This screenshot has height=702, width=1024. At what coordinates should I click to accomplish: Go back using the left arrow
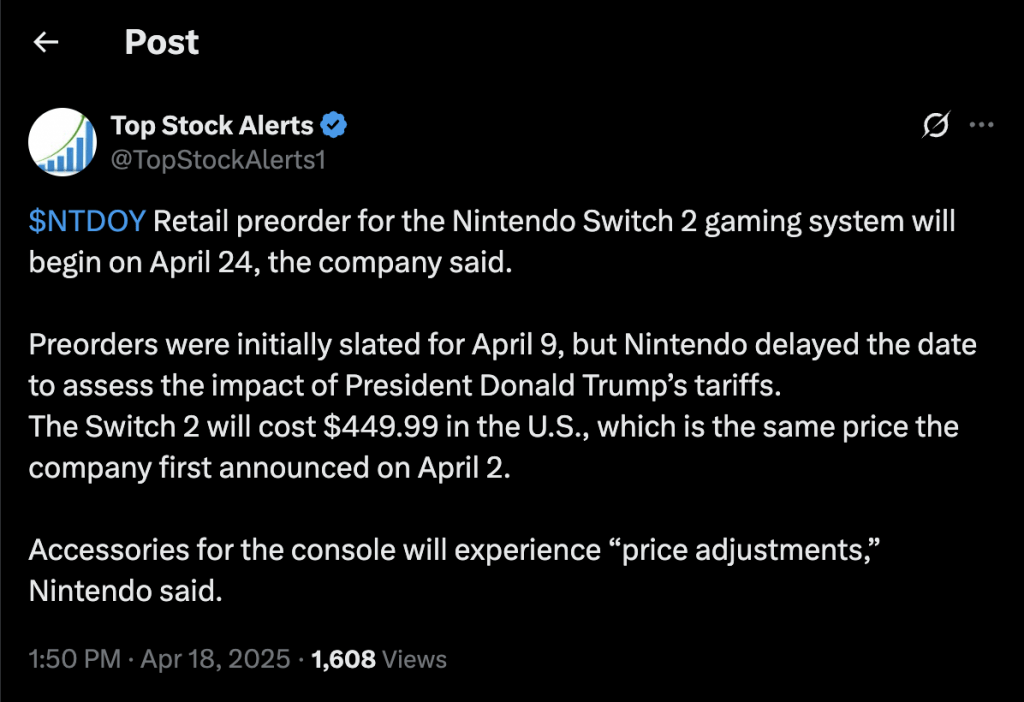point(46,42)
